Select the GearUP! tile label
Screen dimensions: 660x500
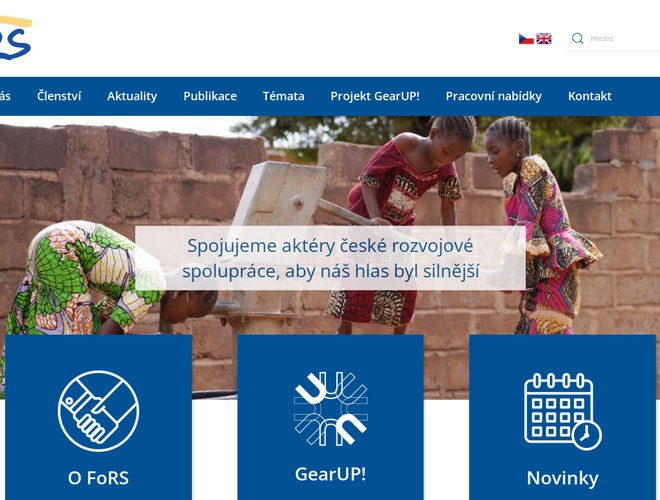coord(330,474)
